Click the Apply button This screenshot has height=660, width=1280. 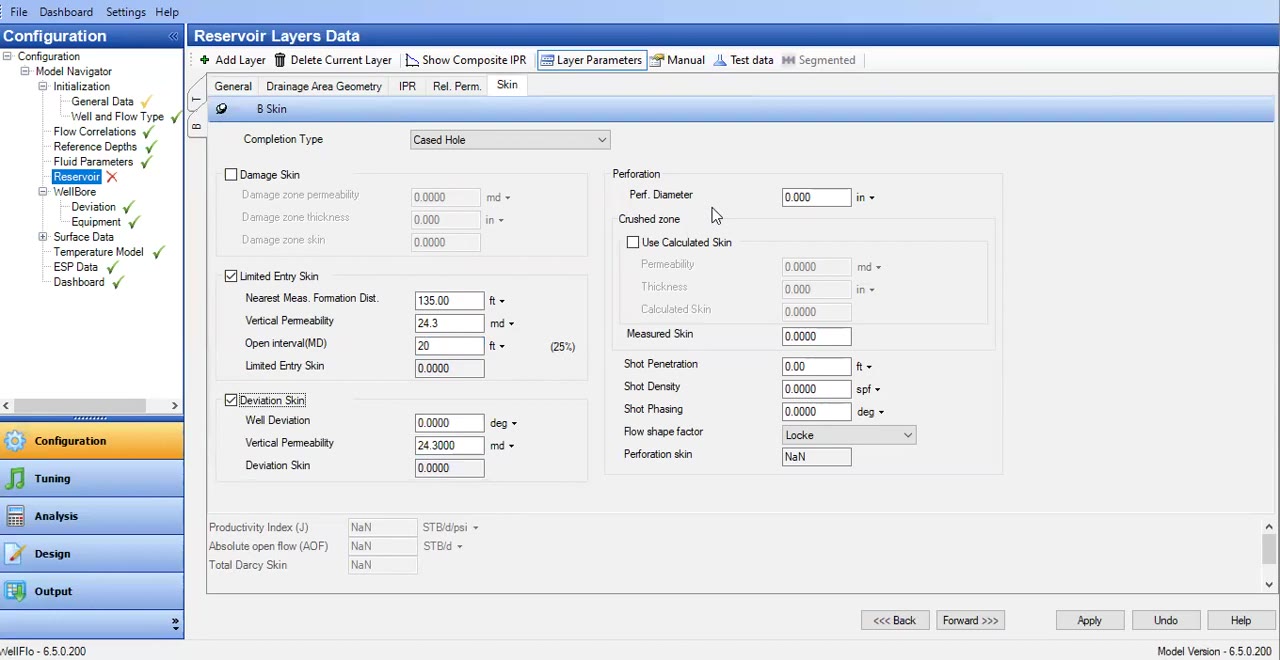[1089, 620]
